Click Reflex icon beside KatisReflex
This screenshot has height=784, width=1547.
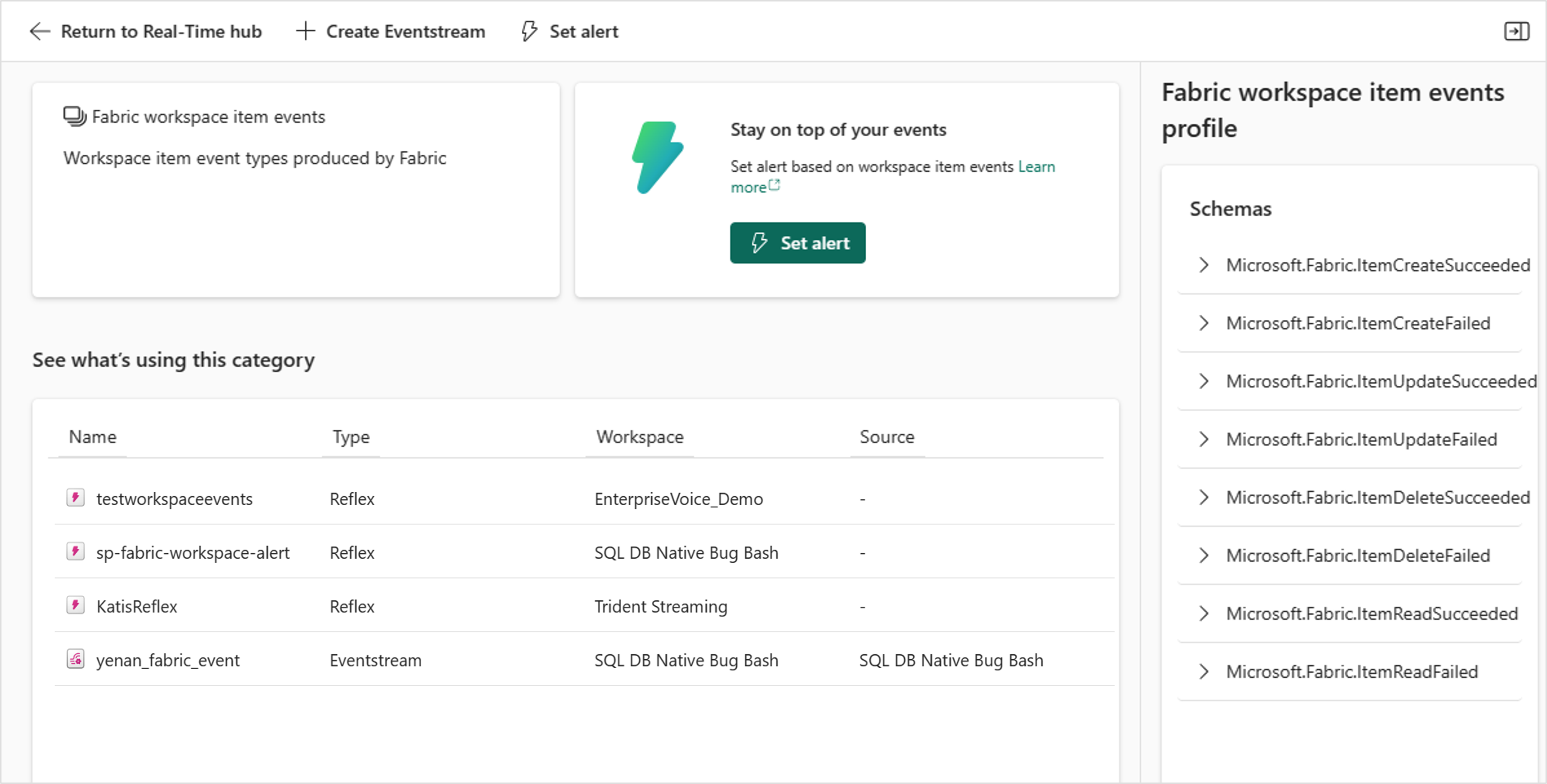click(75, 605)
